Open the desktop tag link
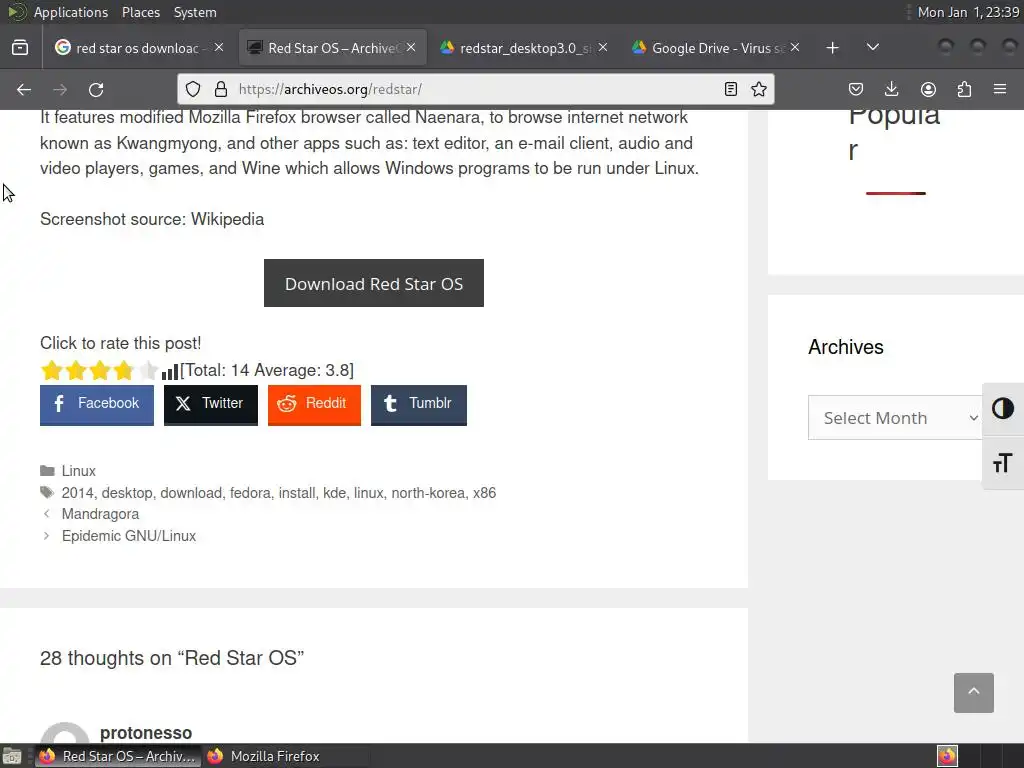Screen dimensions: 1024x768 click(x=127, y=493)
